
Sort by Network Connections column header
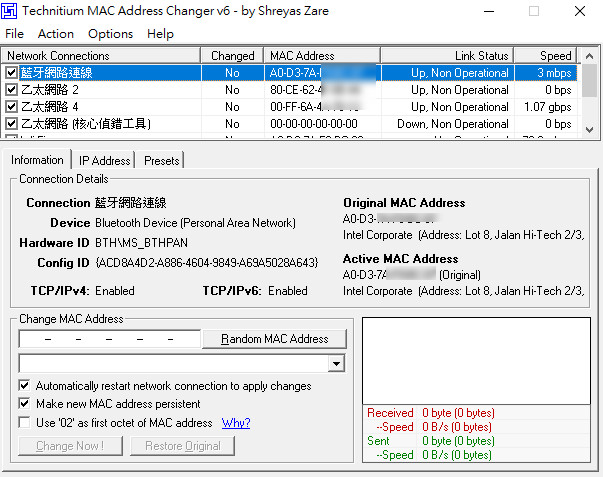pyautogui.click(x=100, y=56)
